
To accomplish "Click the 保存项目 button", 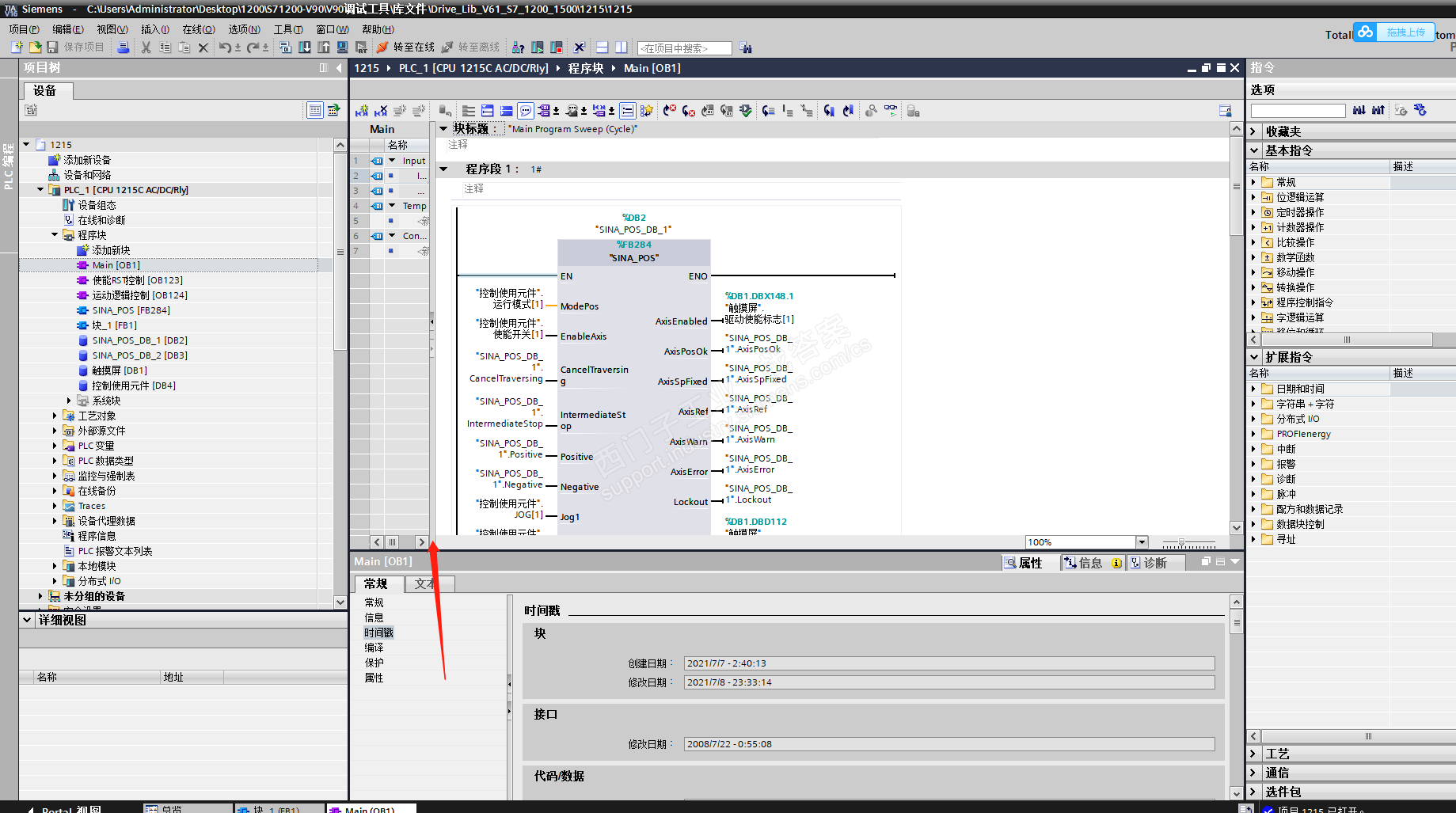I will (75, 47).
